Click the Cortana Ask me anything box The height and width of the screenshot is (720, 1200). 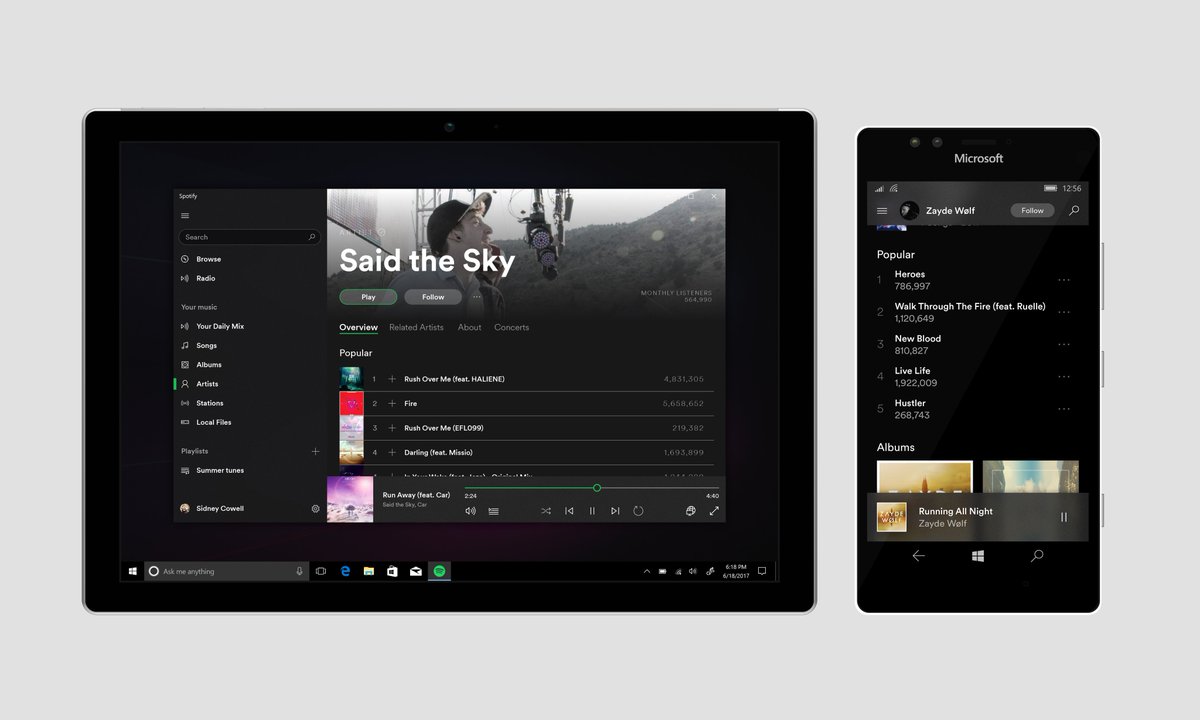(226, 571)
